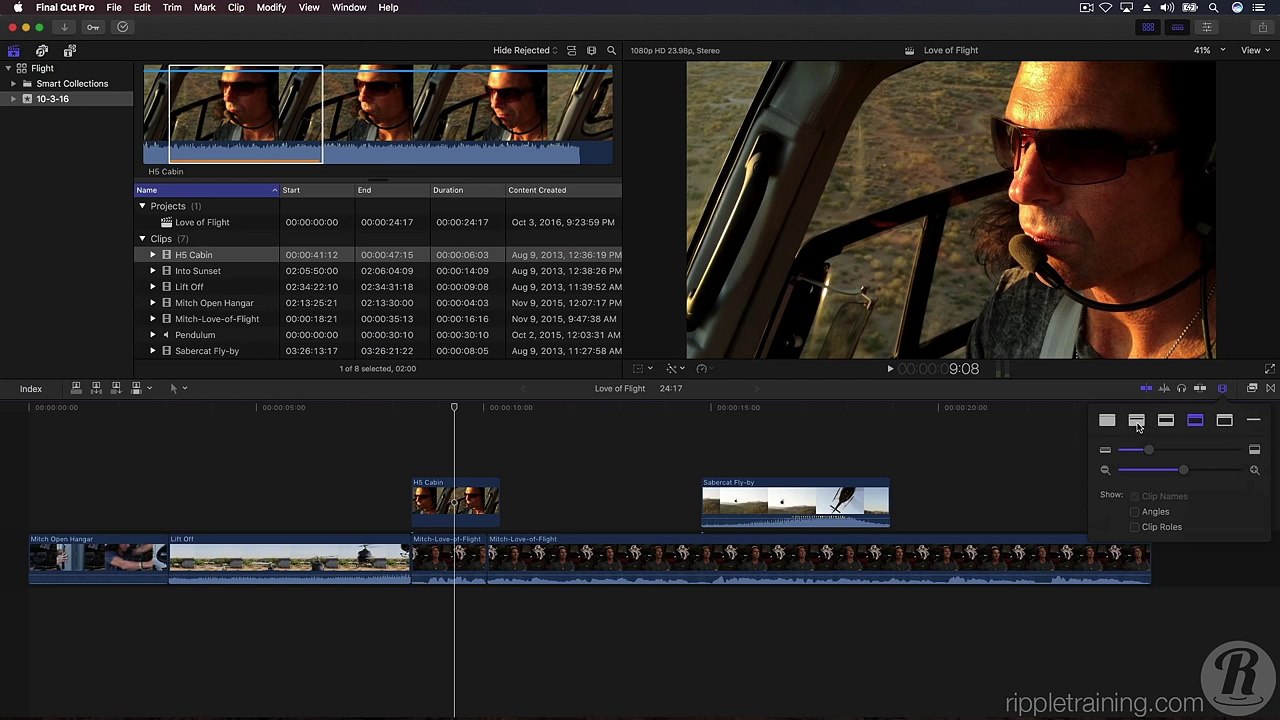Open the Index panel button

pyautogui.click(x=31, y=388)
